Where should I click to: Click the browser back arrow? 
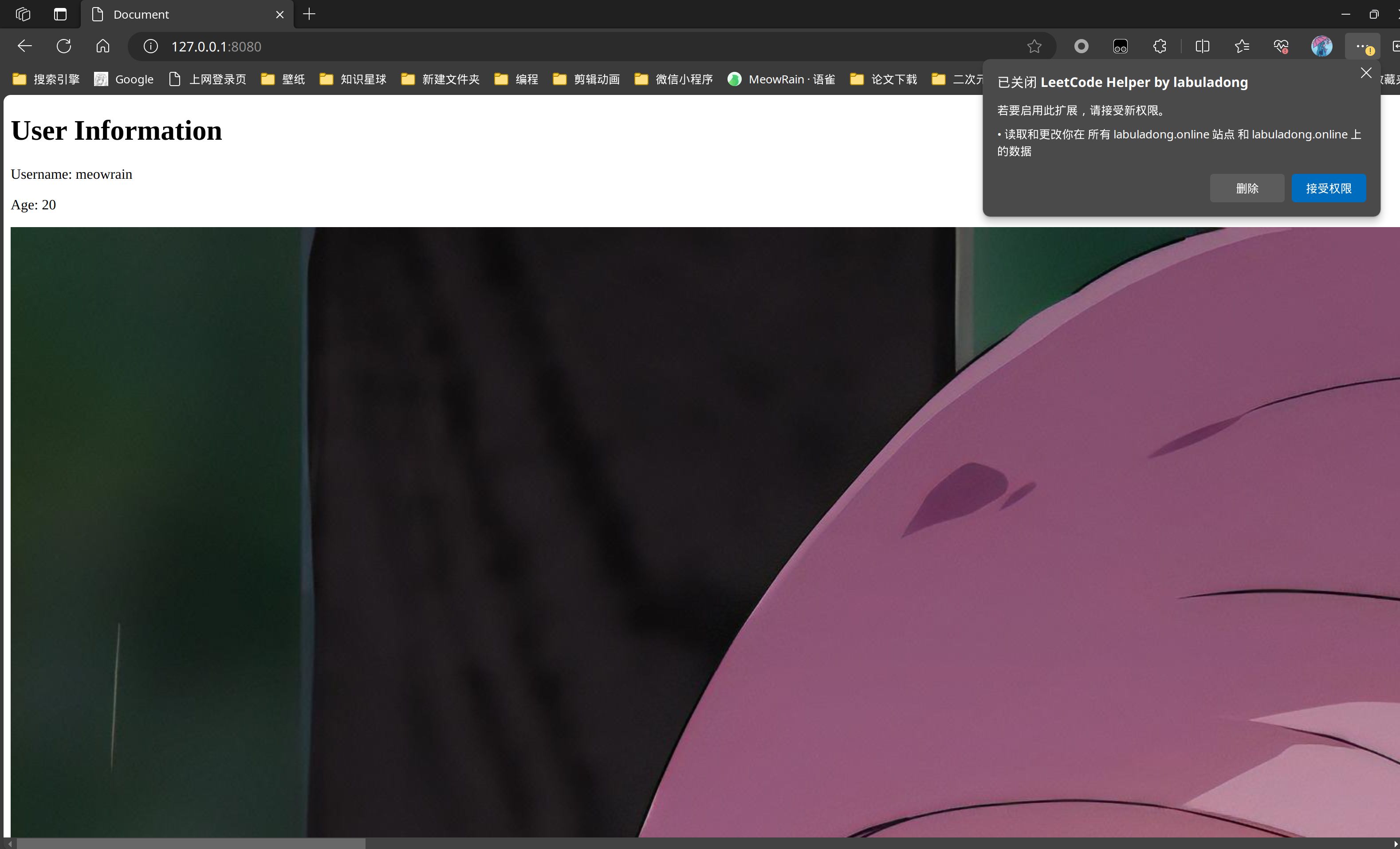[24, 46]
